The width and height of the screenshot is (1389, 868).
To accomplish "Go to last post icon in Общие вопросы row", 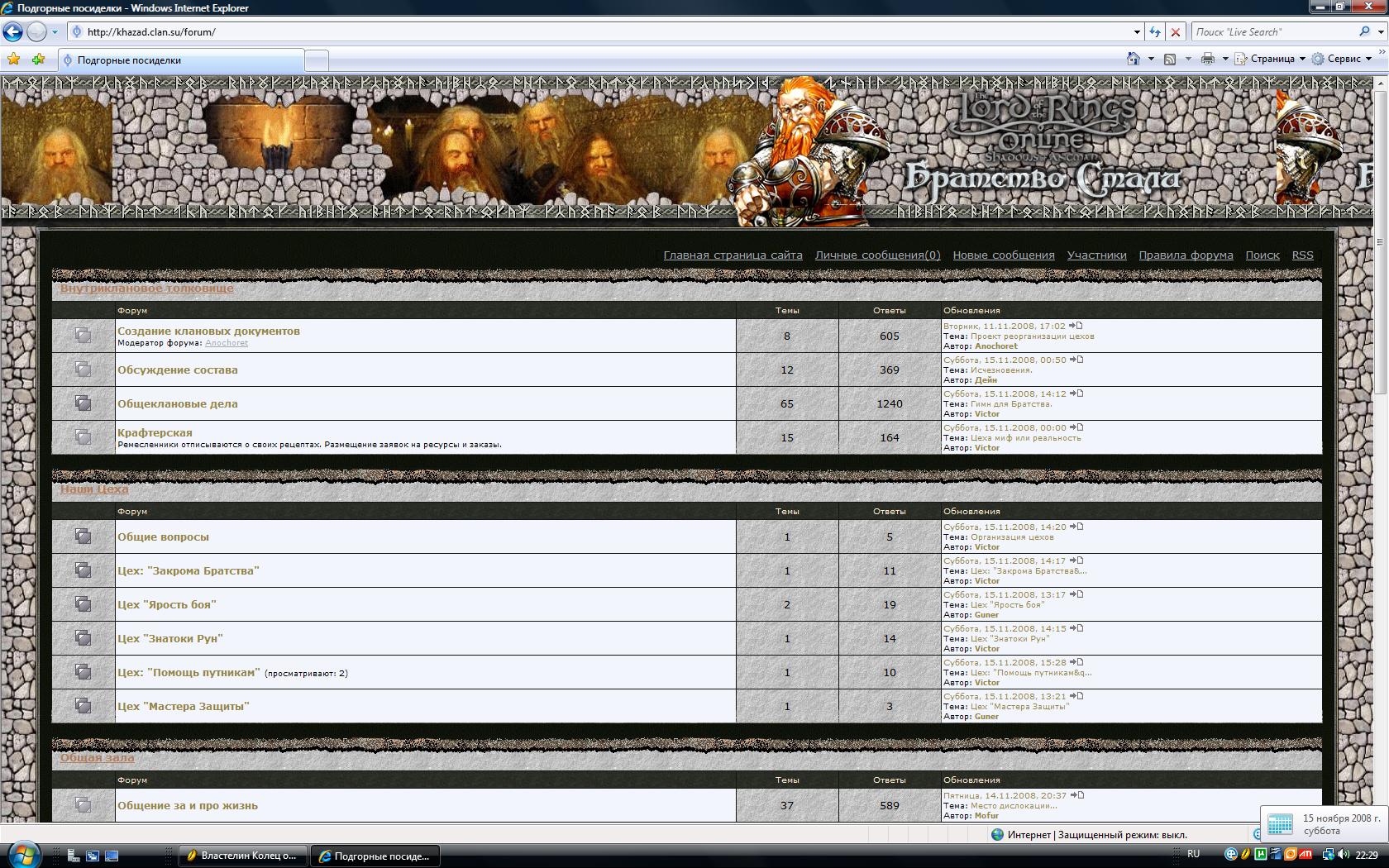I will coord(1076,527).
